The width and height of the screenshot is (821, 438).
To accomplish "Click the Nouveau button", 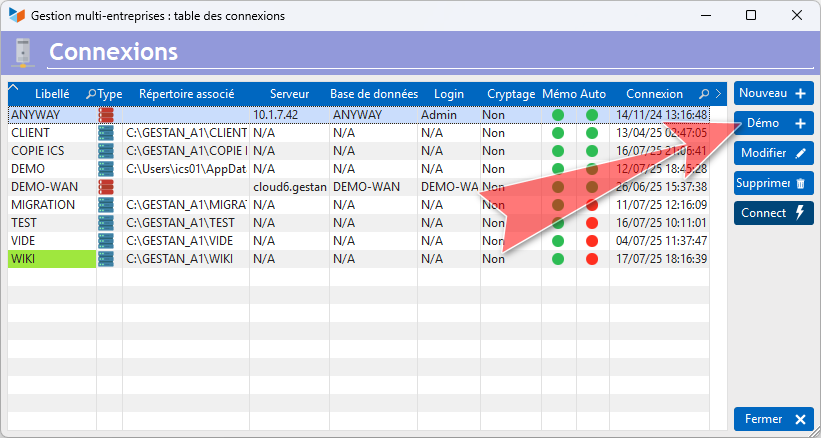I will (x=774, y=93).
